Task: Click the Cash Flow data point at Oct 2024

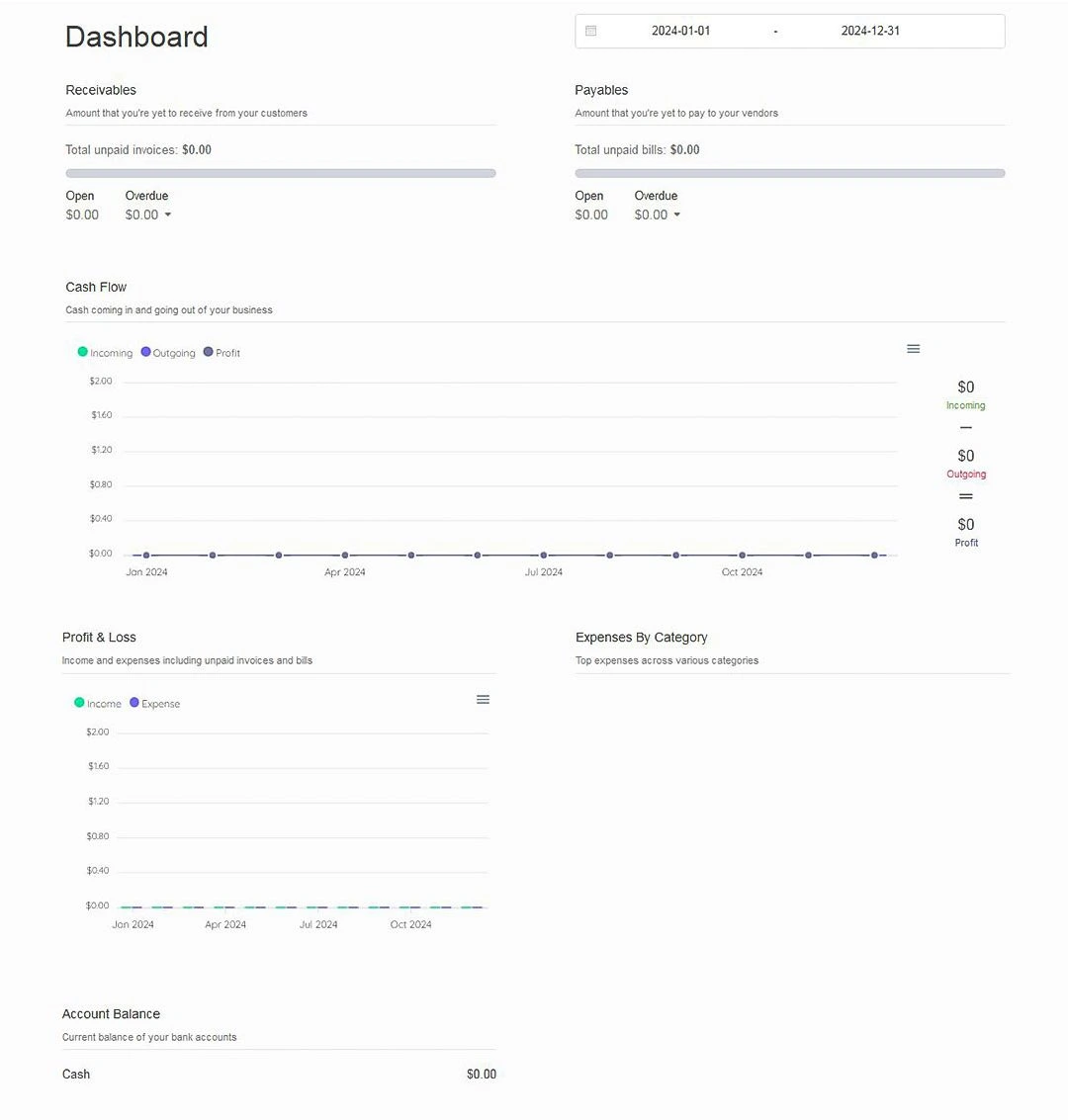Action: point(742,556)
